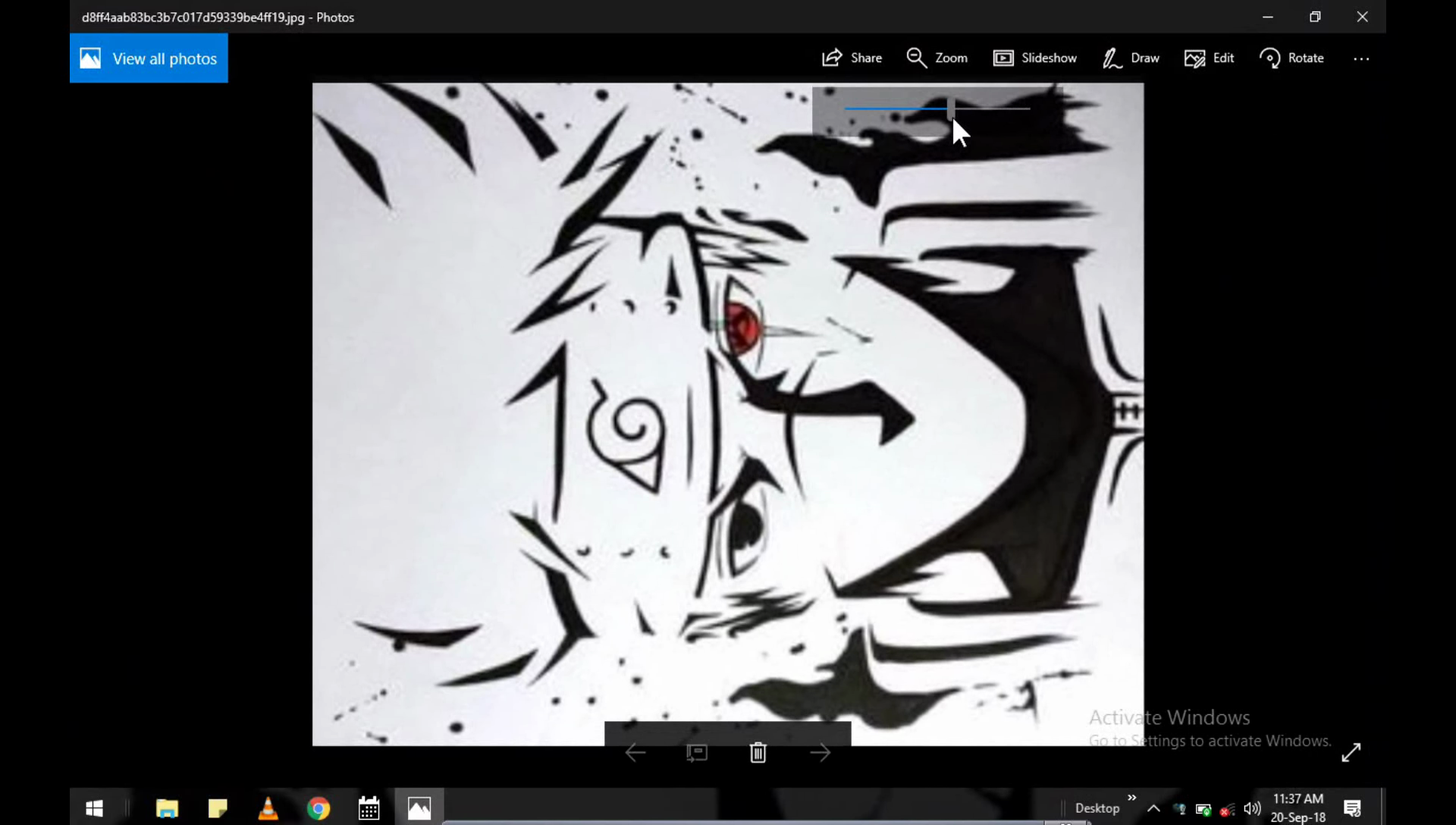Image resolution: width=1456 pixels, height=825 pixels.
Task: Click the View all photos button
Action: (149, 58)
